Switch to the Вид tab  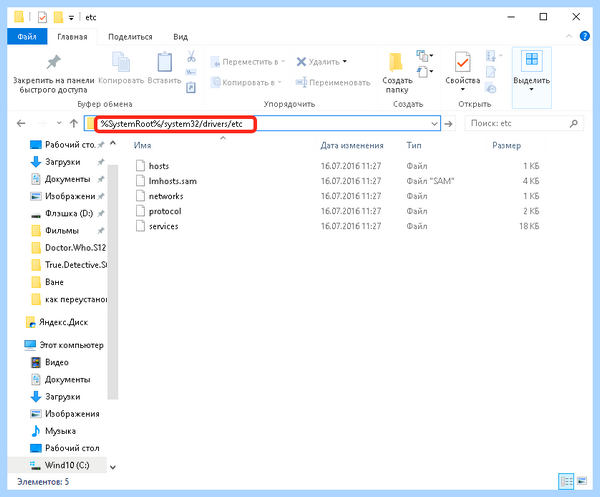point(180,37)
